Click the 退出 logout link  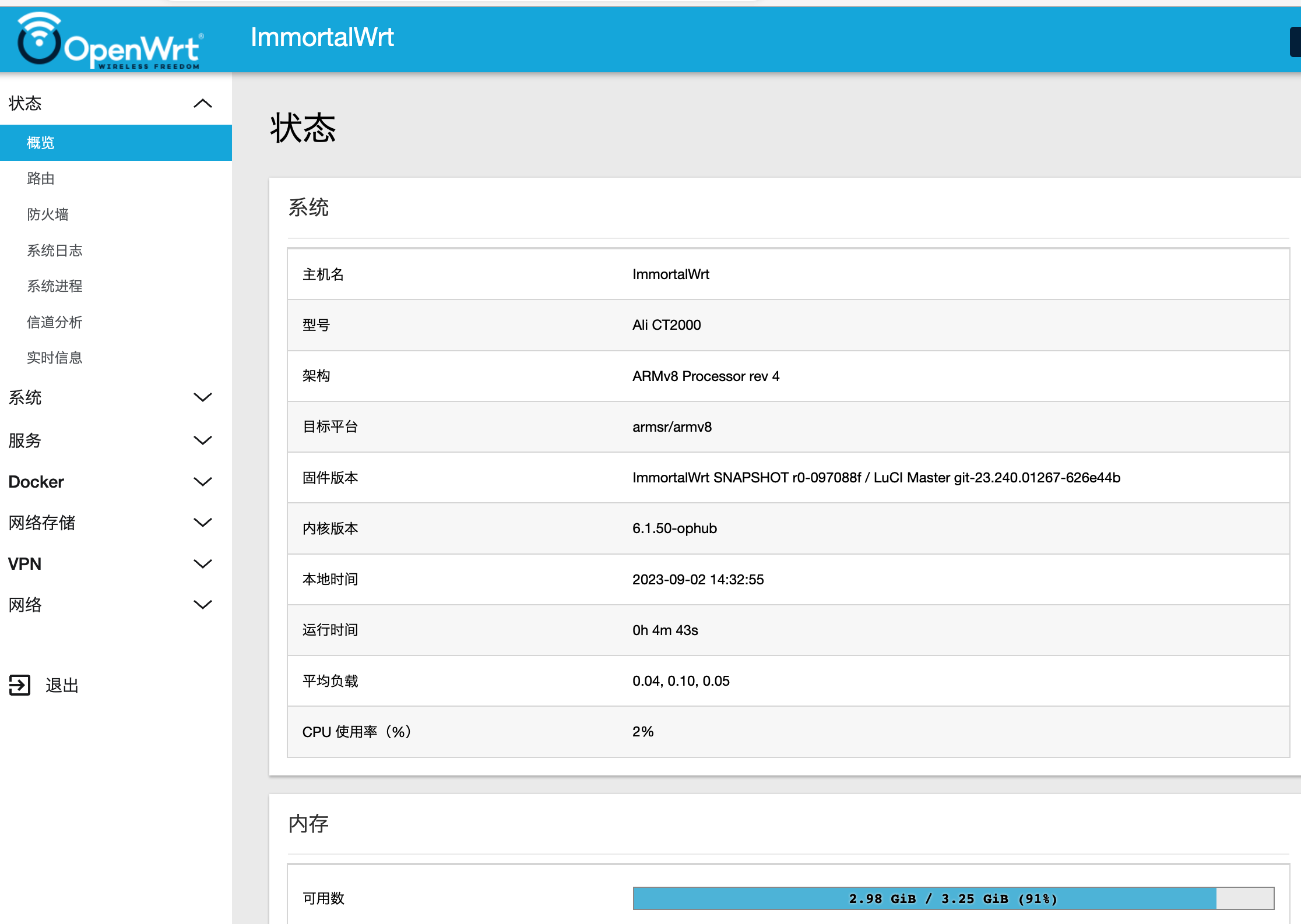[62, 685]
